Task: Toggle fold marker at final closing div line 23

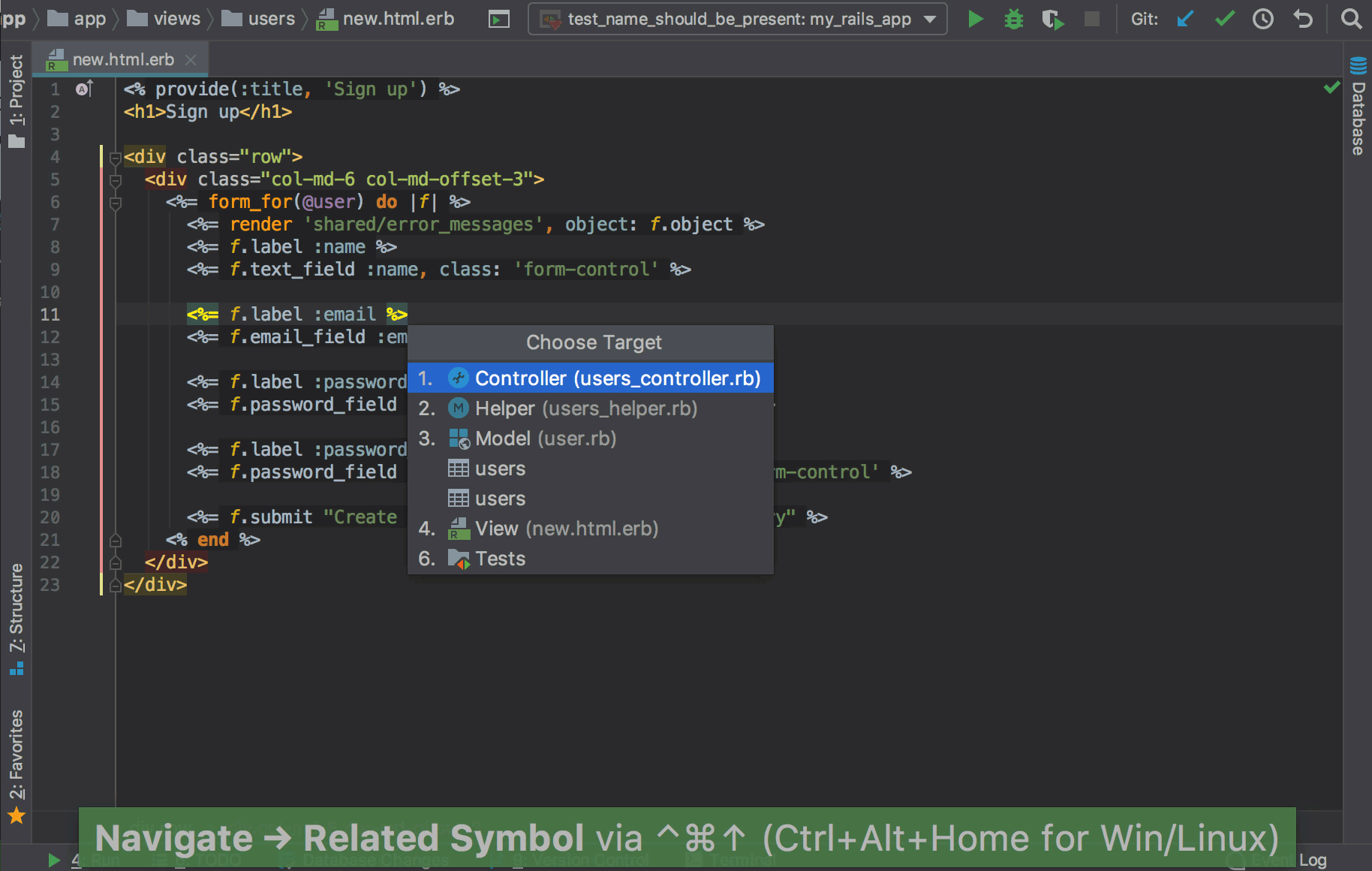Action: (x=116, y=585)
